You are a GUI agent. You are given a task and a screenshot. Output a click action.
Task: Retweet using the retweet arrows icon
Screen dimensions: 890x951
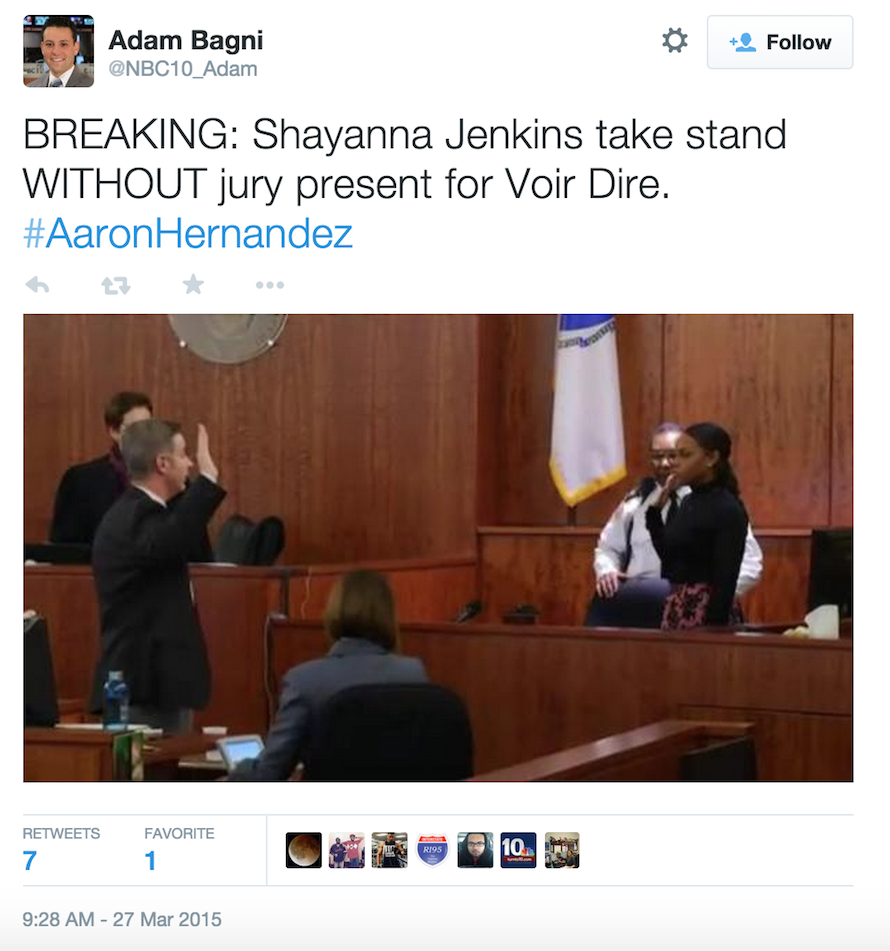coord(115,285)
